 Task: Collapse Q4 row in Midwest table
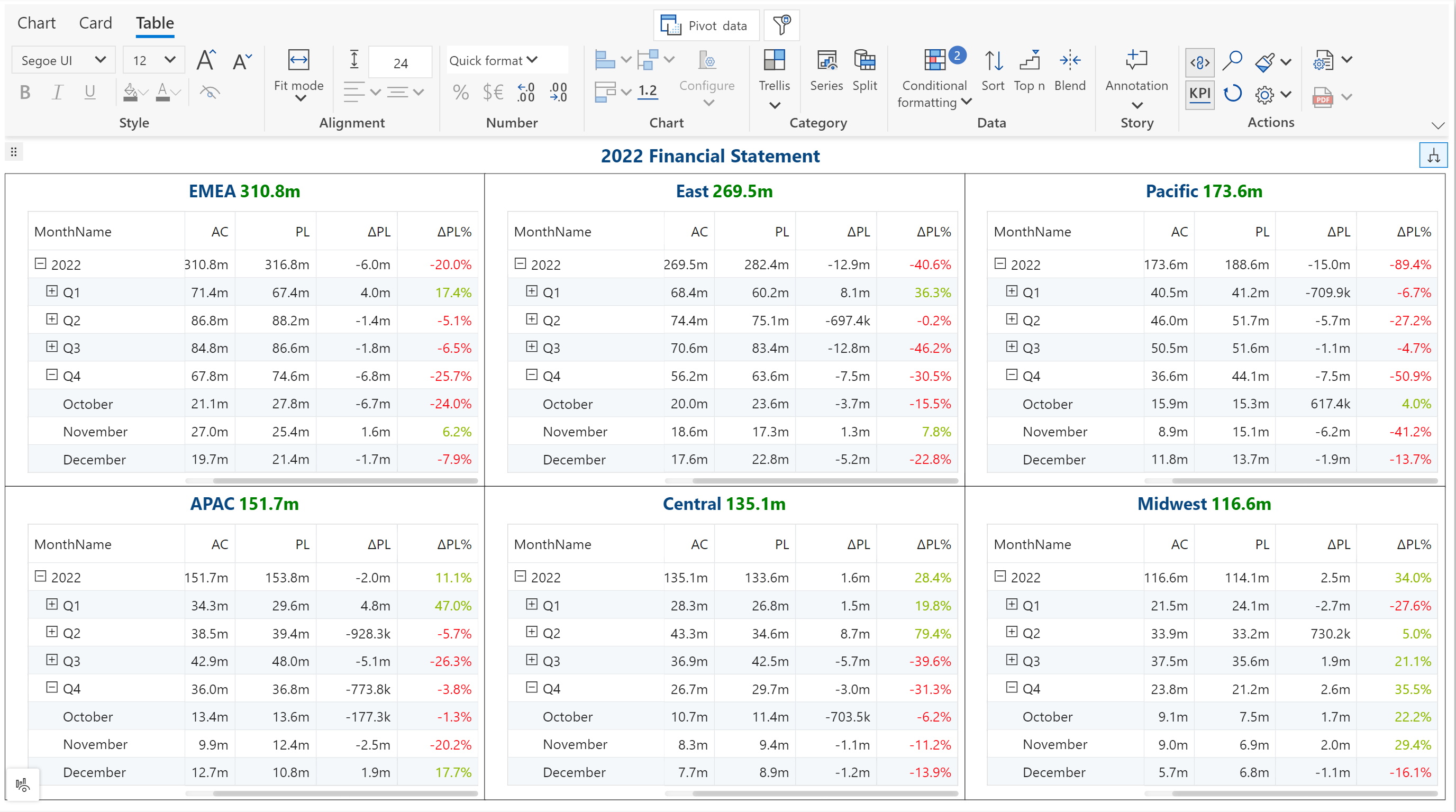(1012, 687)
